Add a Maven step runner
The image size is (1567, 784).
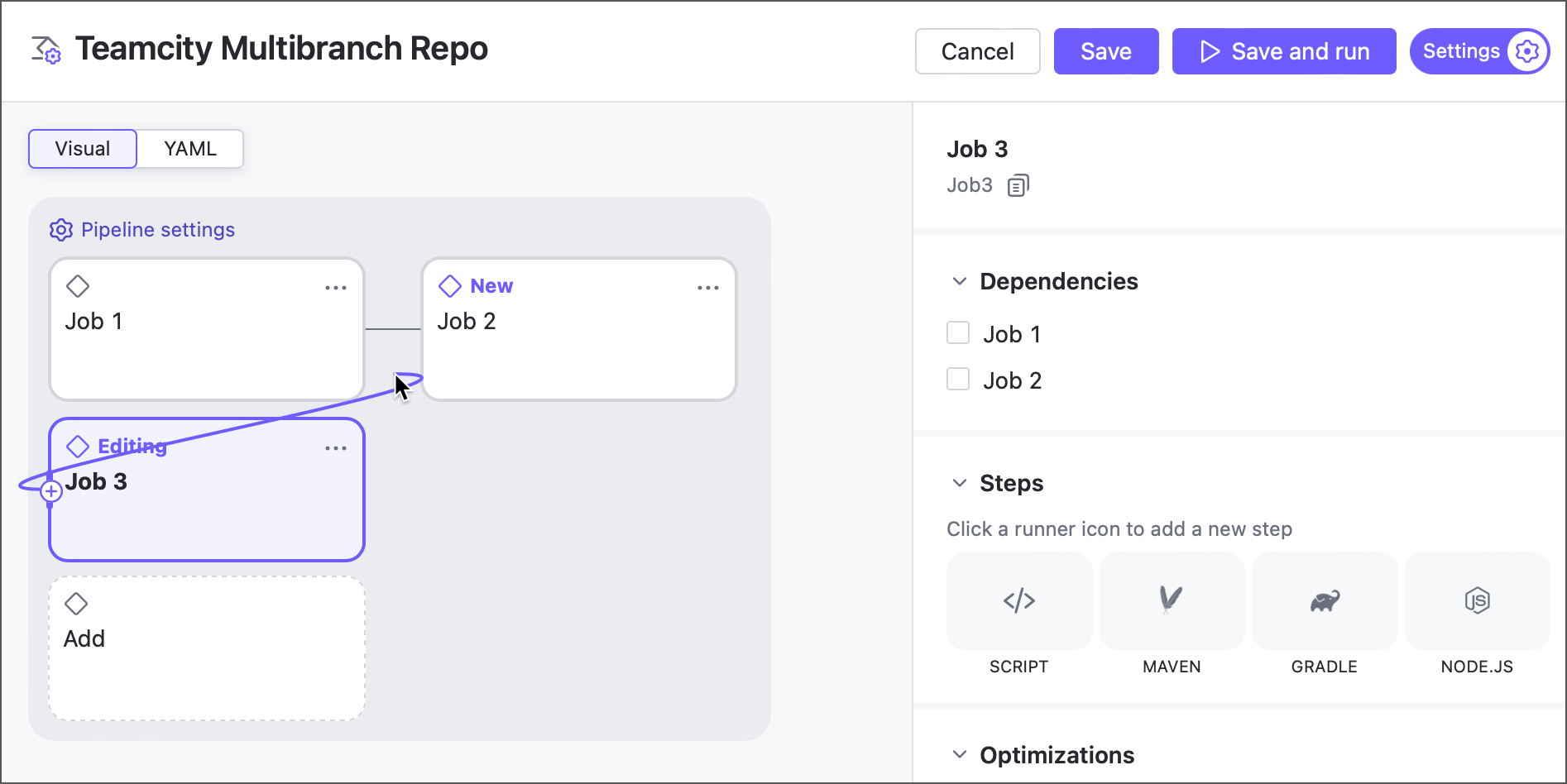point(1172,601)
